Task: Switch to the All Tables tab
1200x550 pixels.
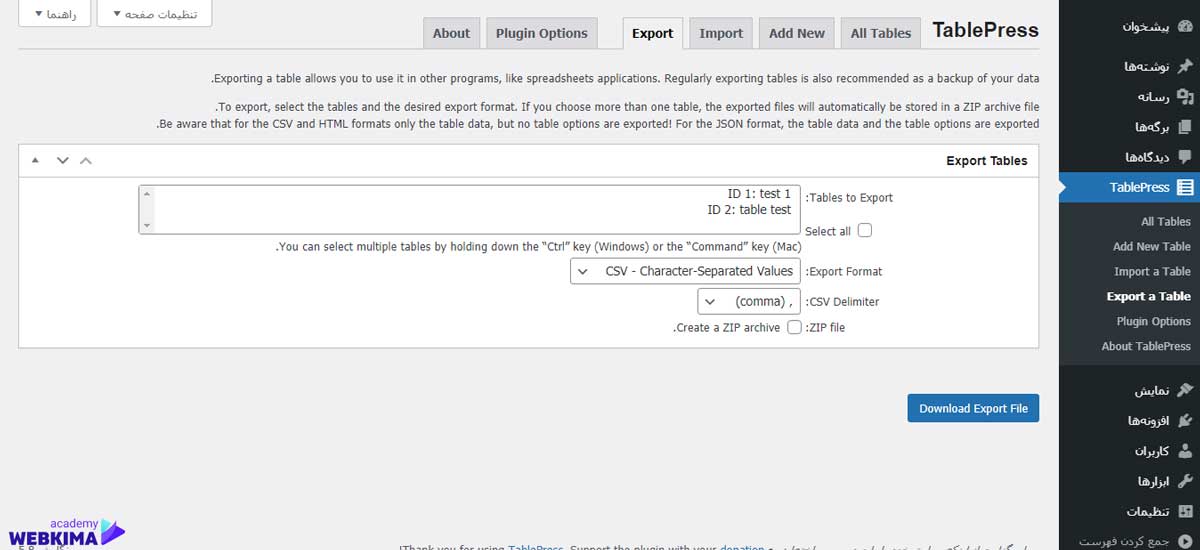Action: (880, 33)
